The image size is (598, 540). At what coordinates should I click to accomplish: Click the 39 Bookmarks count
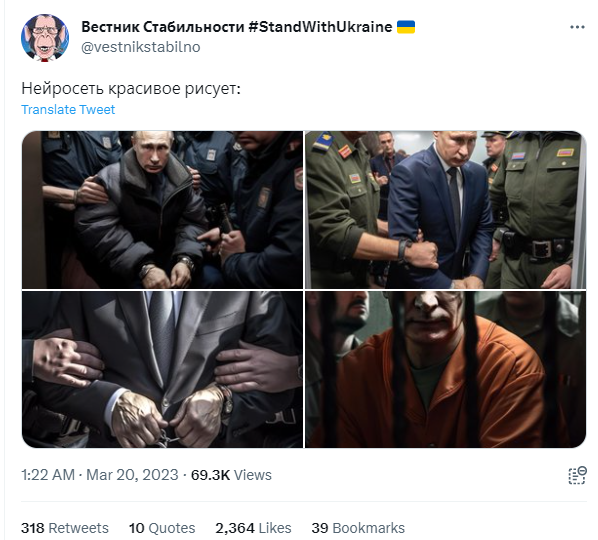[358, 528]
